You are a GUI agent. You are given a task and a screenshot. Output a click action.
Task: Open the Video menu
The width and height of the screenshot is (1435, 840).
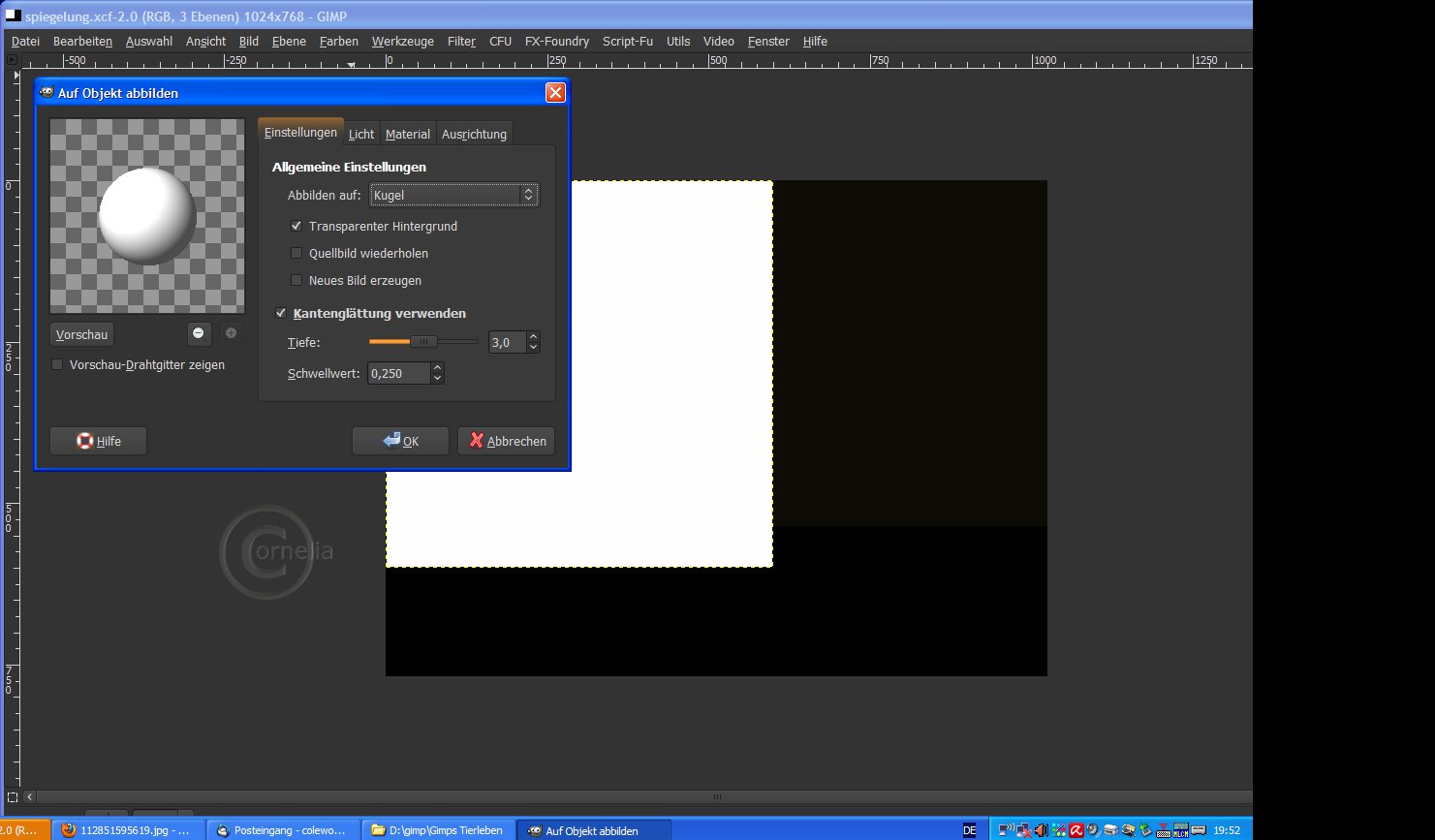[719, 41]
